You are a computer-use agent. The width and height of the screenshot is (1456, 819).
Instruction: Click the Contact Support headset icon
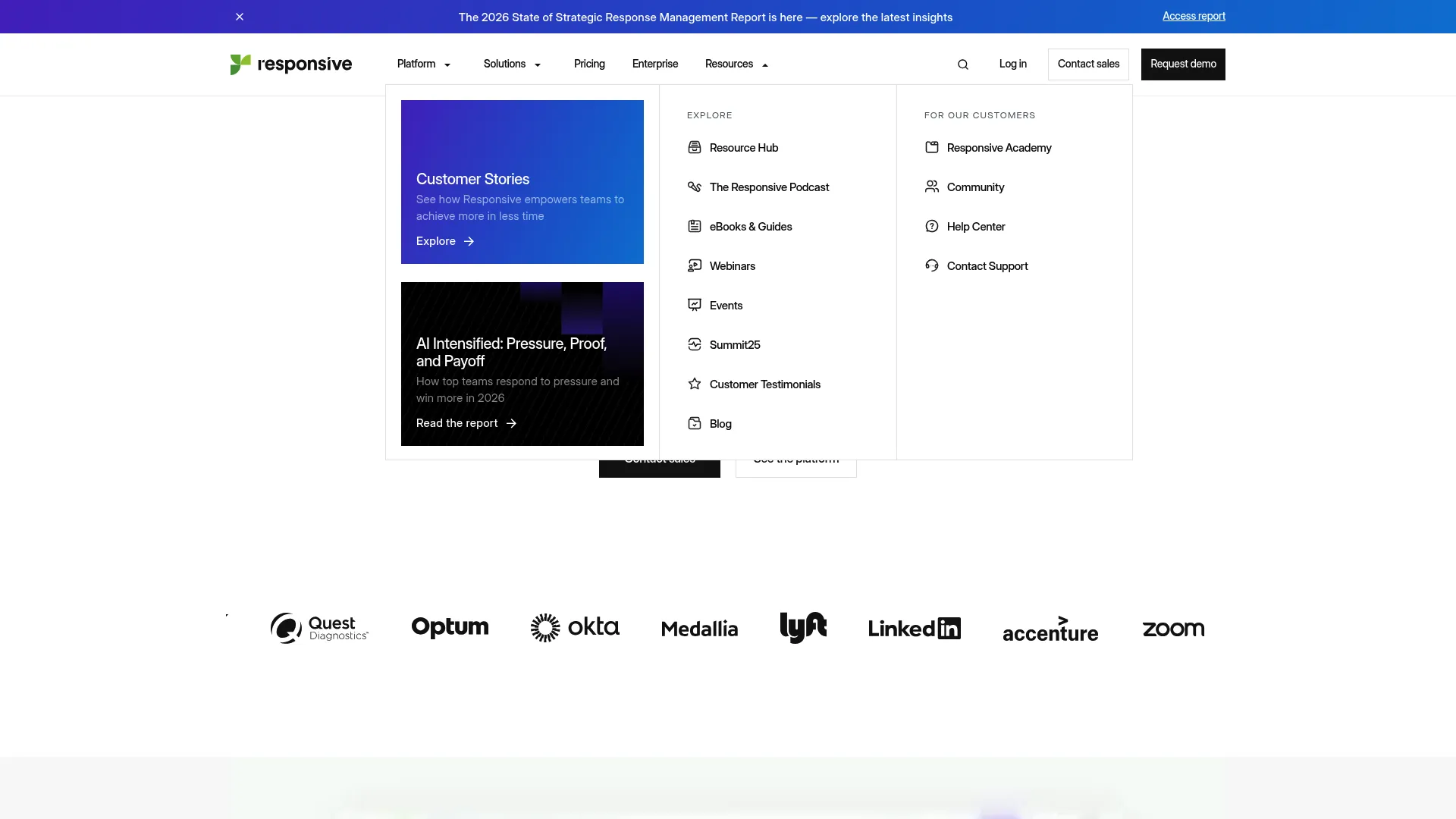(x=932, y=265)
